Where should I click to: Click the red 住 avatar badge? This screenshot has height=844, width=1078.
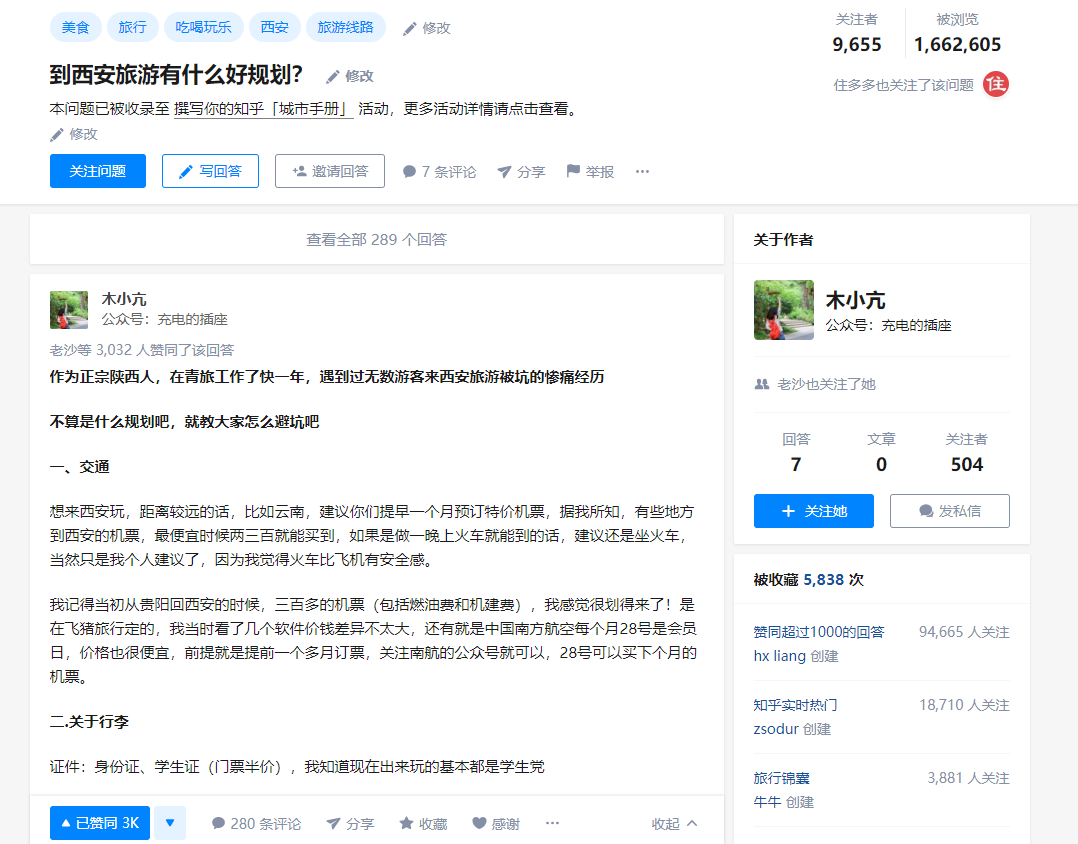pos(996,85)
